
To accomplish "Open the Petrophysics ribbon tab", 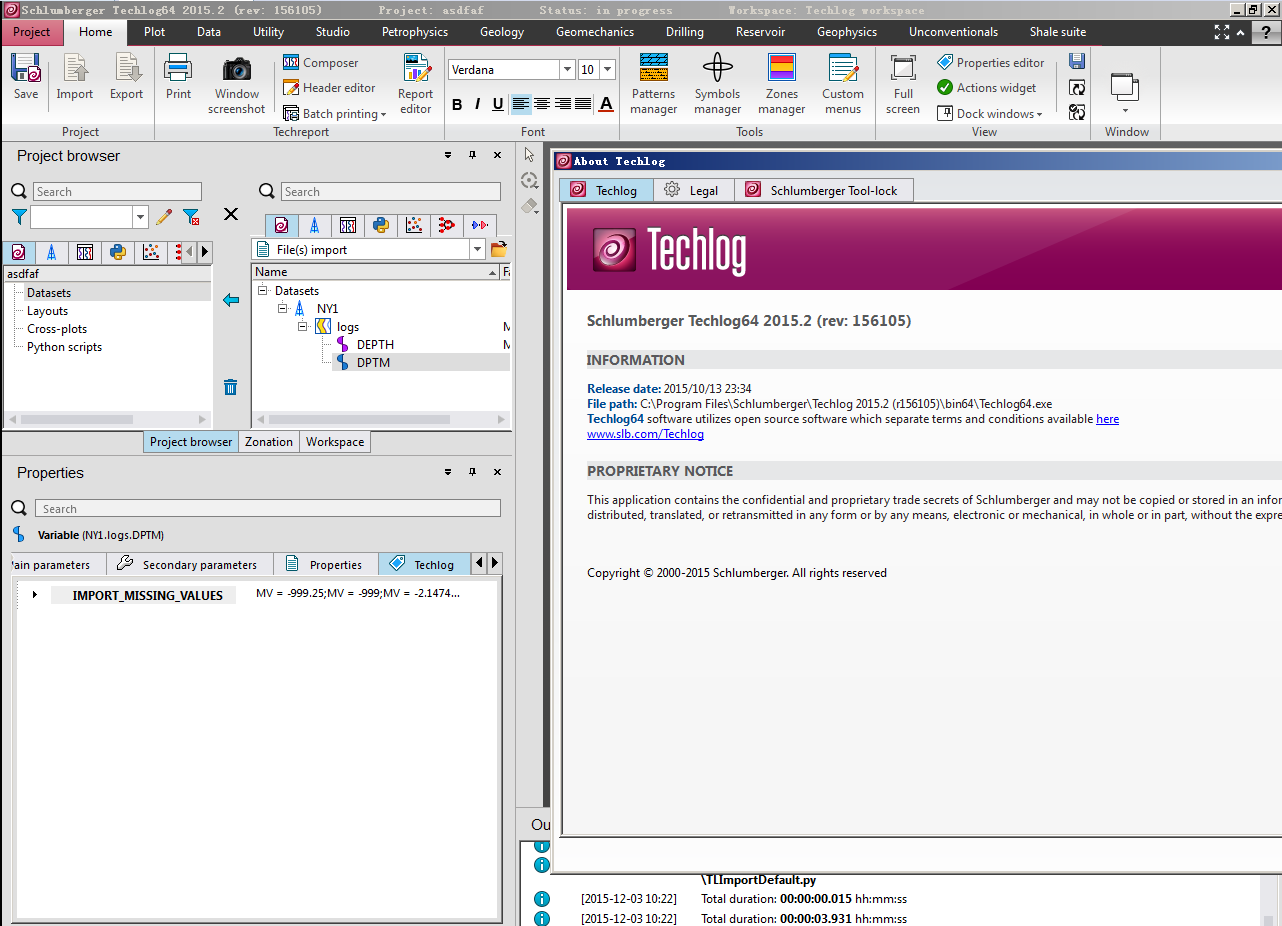I will coord(415,32).
